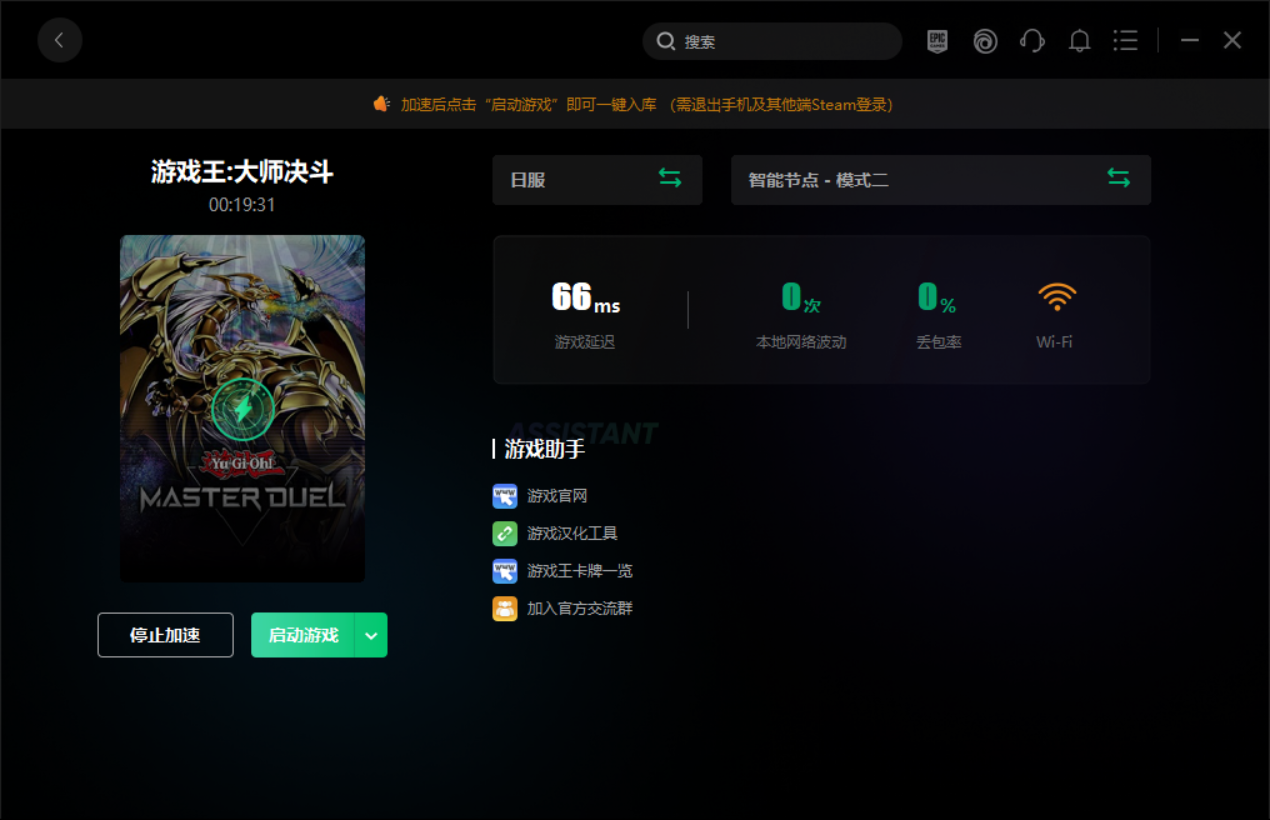1270x820 pixels.
Task: Switch server region 日服
Action: tap(597, 180)
